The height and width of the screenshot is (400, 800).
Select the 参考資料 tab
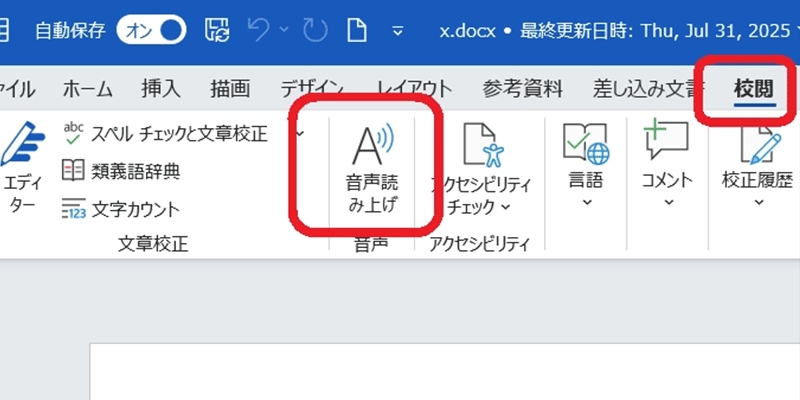(x=522, y=89)
